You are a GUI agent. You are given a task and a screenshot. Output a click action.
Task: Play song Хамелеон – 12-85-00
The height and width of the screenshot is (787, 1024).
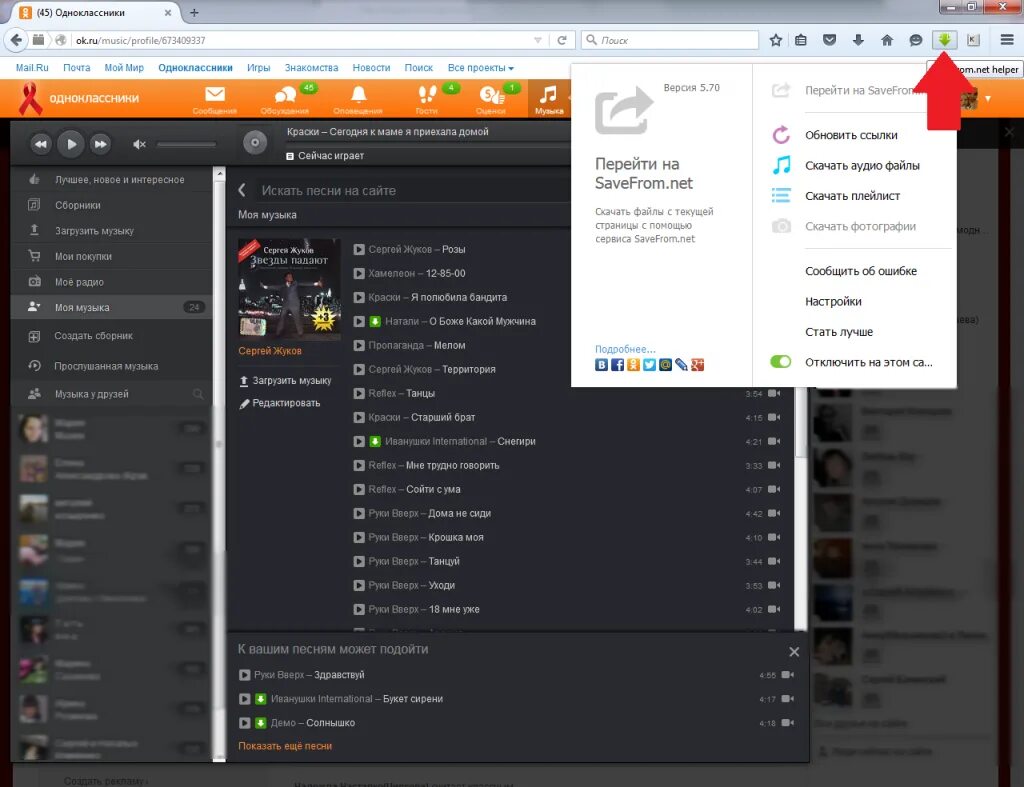[x=359, y=274]
